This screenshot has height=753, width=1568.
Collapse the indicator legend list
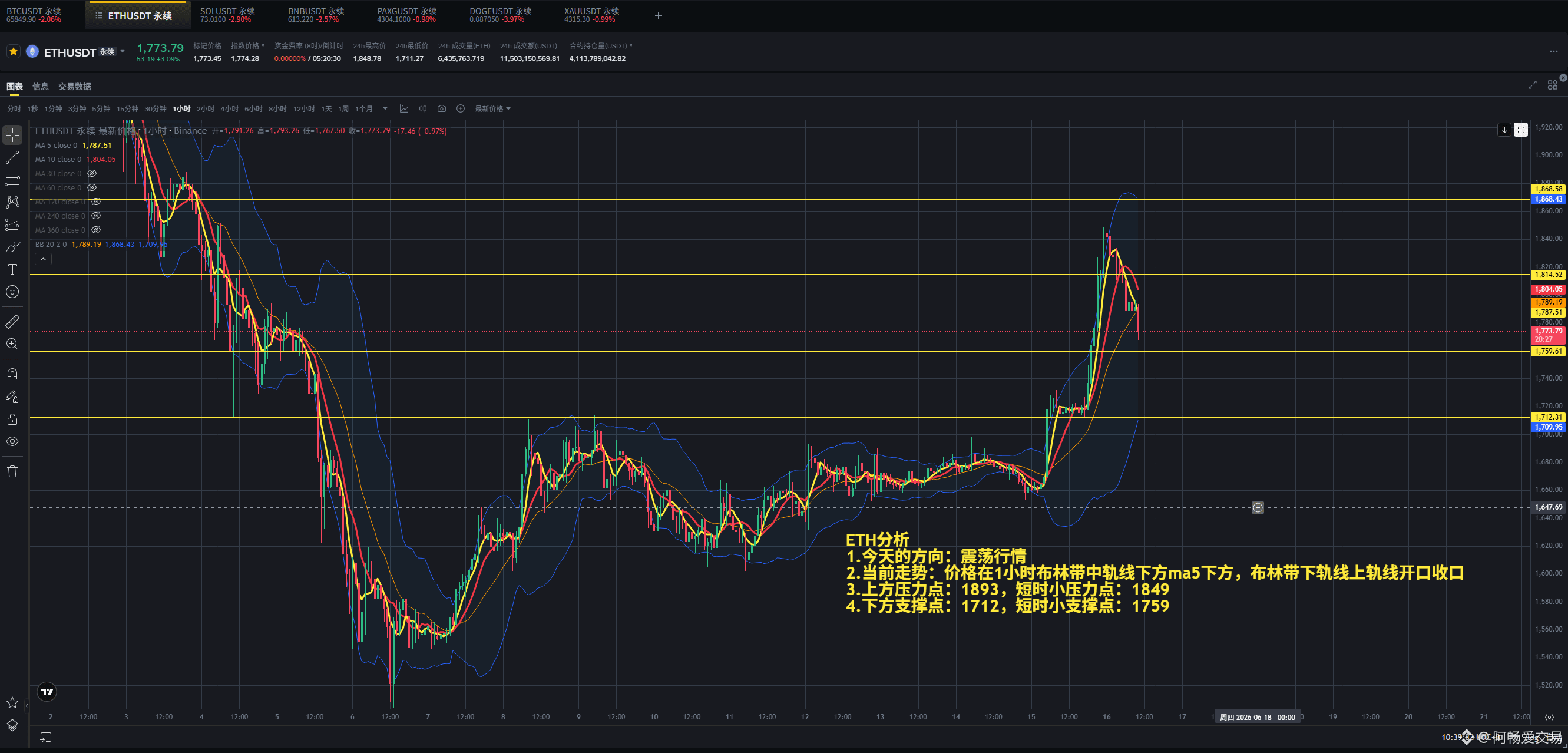point(43,259)
